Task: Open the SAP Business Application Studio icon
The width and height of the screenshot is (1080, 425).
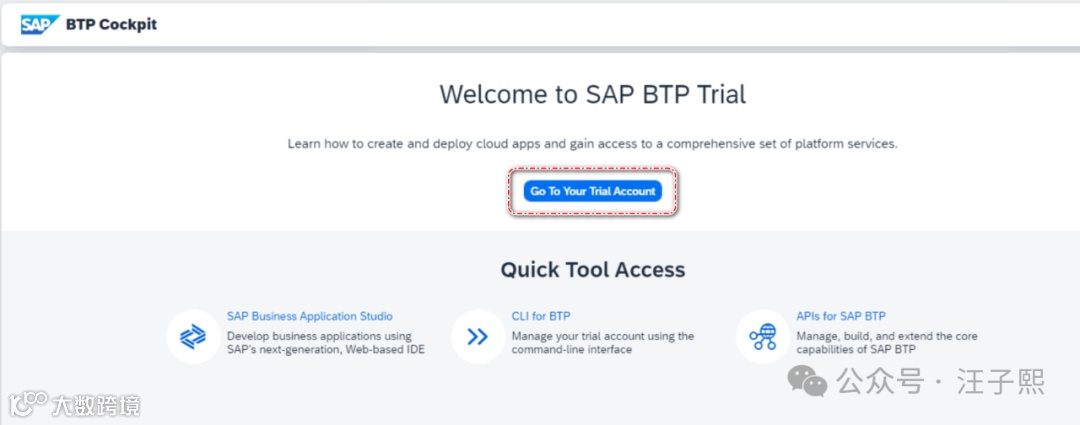Action: click(x=192, y=336)
